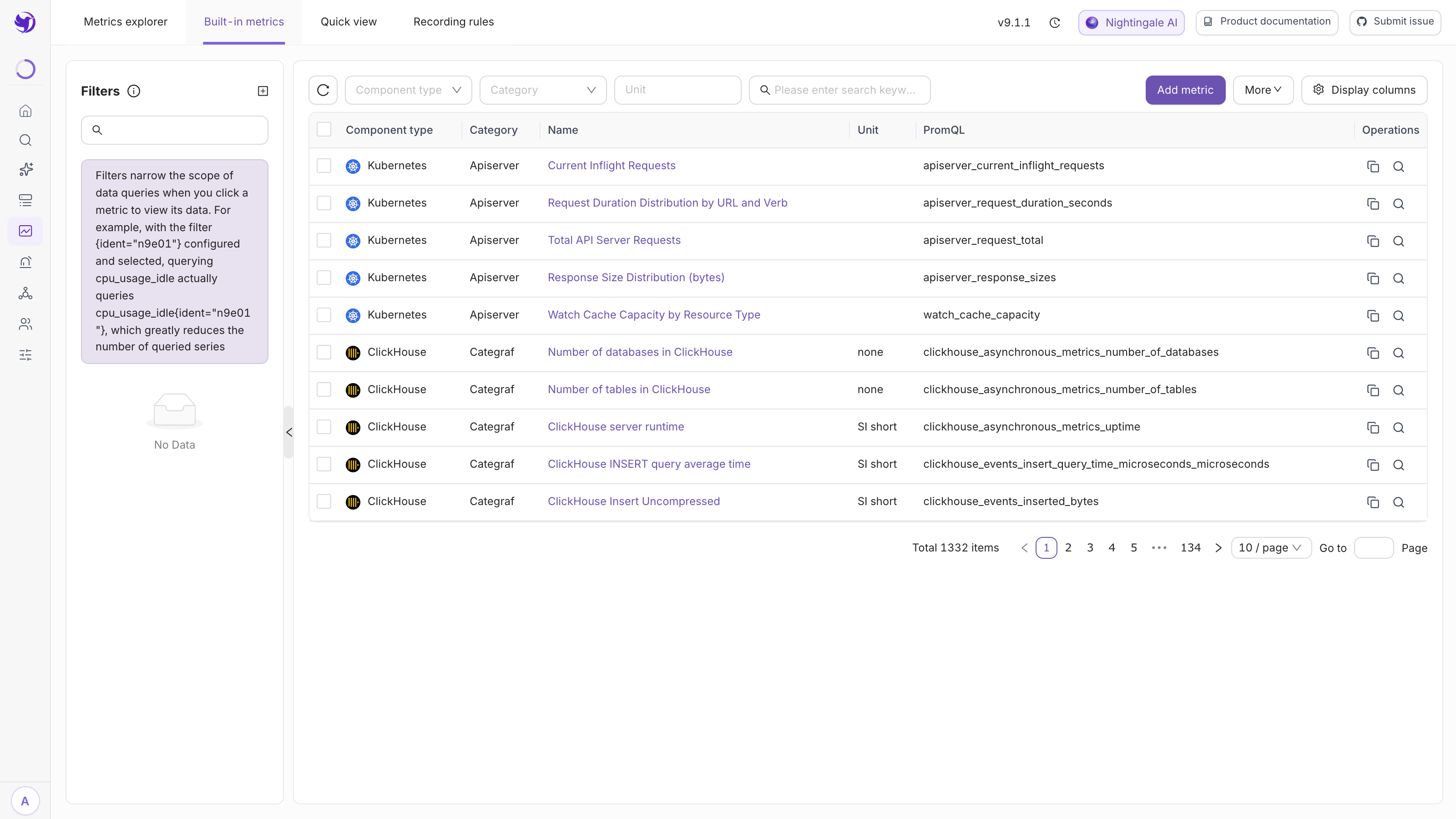
Task: Open Display columns settings
Action: tap(1365, 90)
